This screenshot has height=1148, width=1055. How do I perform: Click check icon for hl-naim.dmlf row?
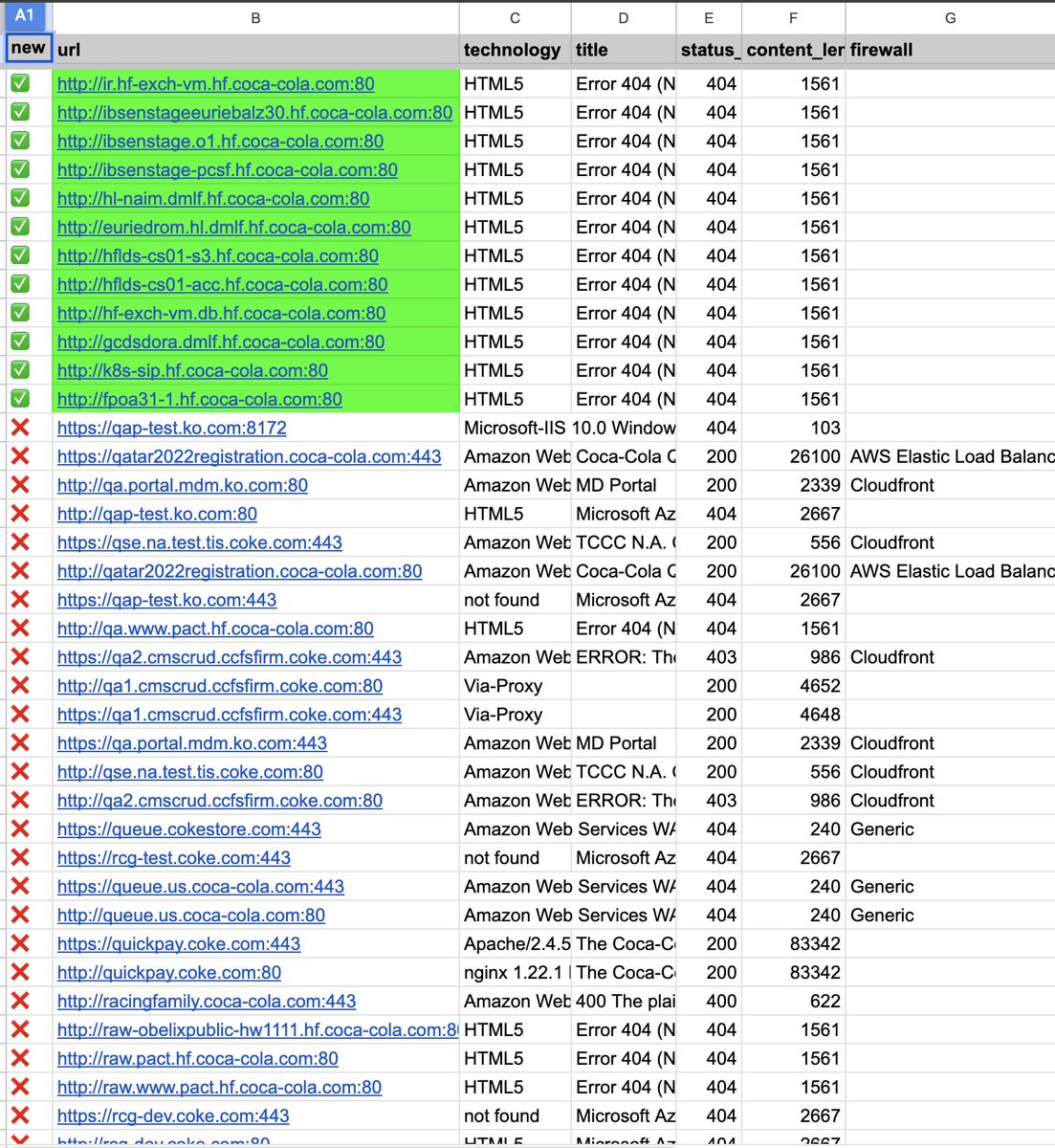click(19, 198)
